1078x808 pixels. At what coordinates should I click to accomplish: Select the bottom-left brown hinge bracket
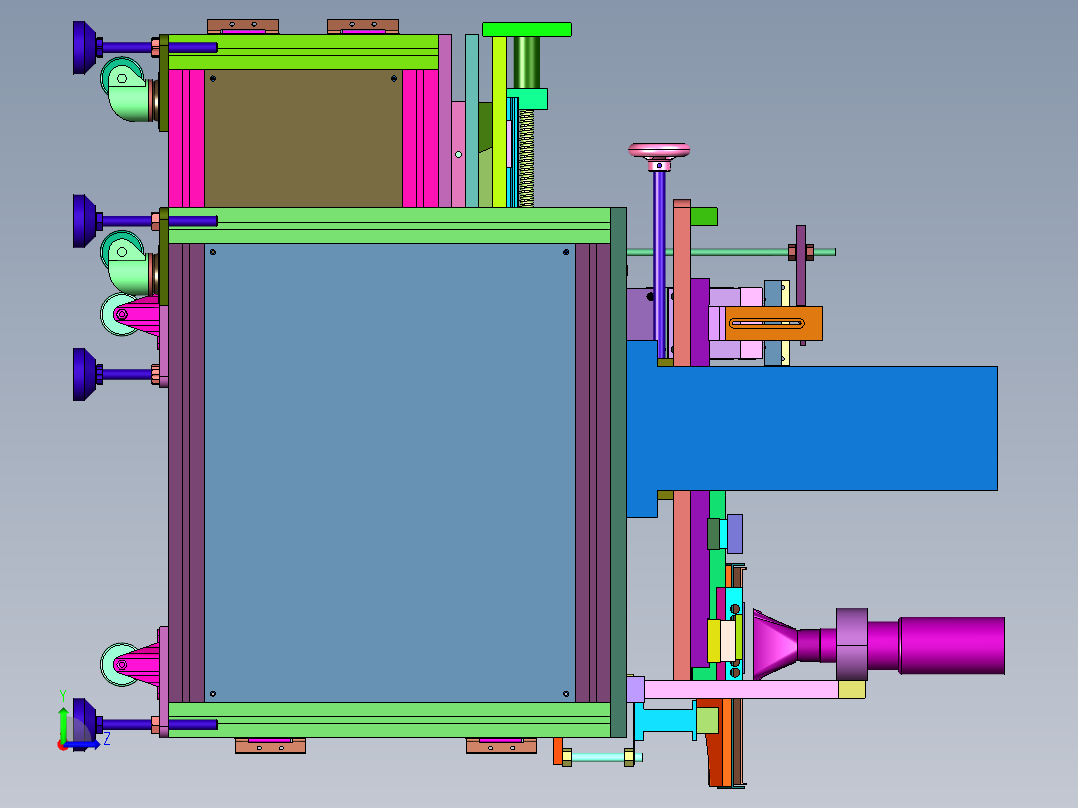(x=270, y=745)
